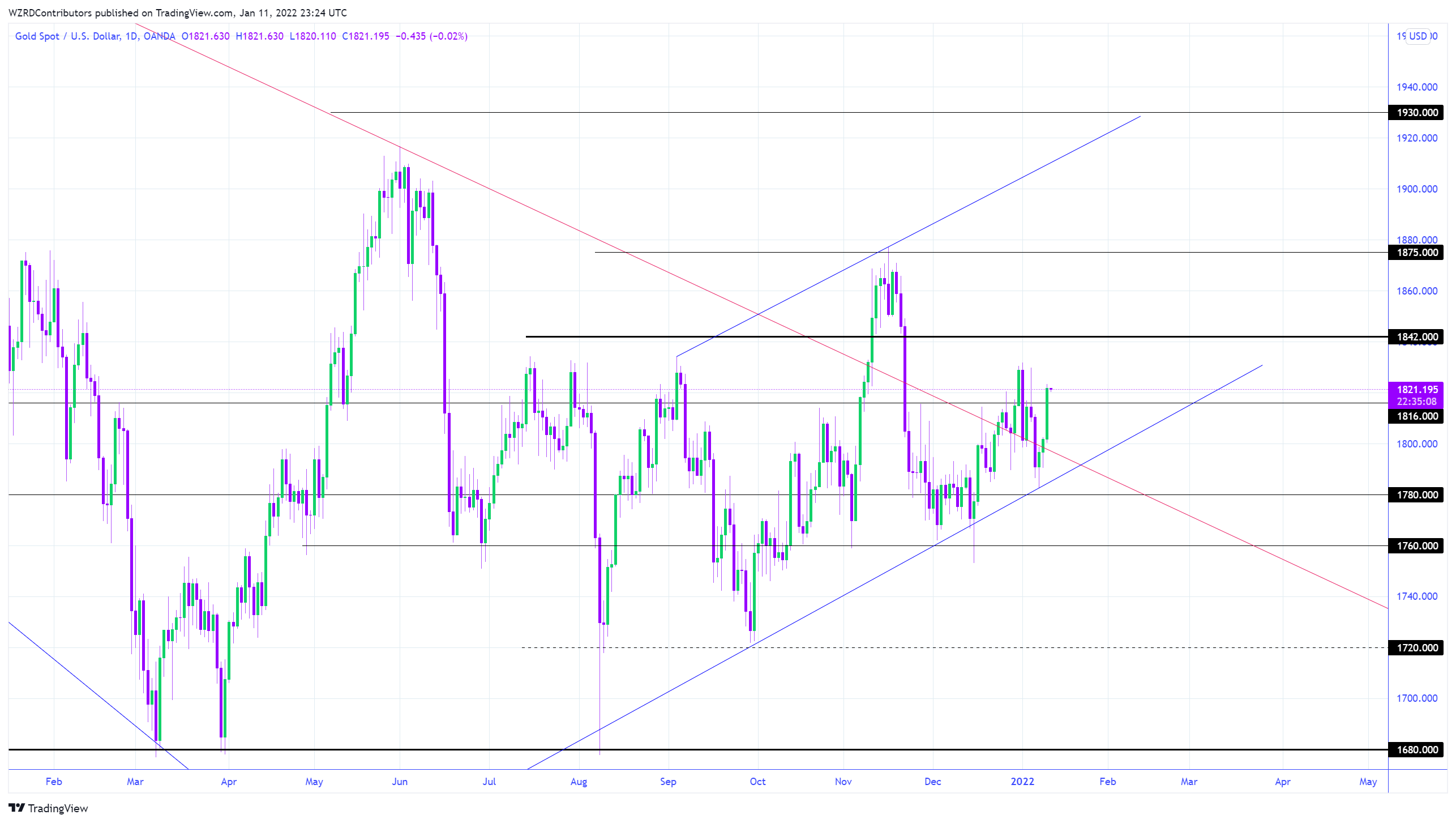This screenshot has width=1456, height=823.
Task: Click the 1842.000 price level tag
Action: pyautogui.click(x=1416, y=337)
